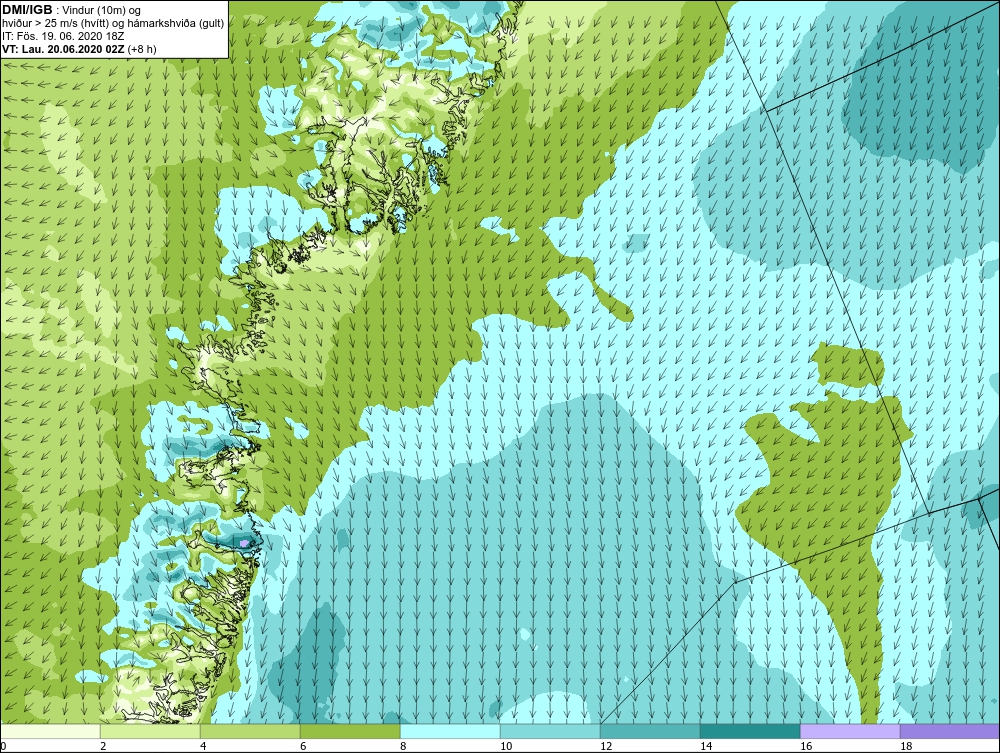
Task: Click the 12–14 m/s teal legend swatch
Action: coord(650,731)
